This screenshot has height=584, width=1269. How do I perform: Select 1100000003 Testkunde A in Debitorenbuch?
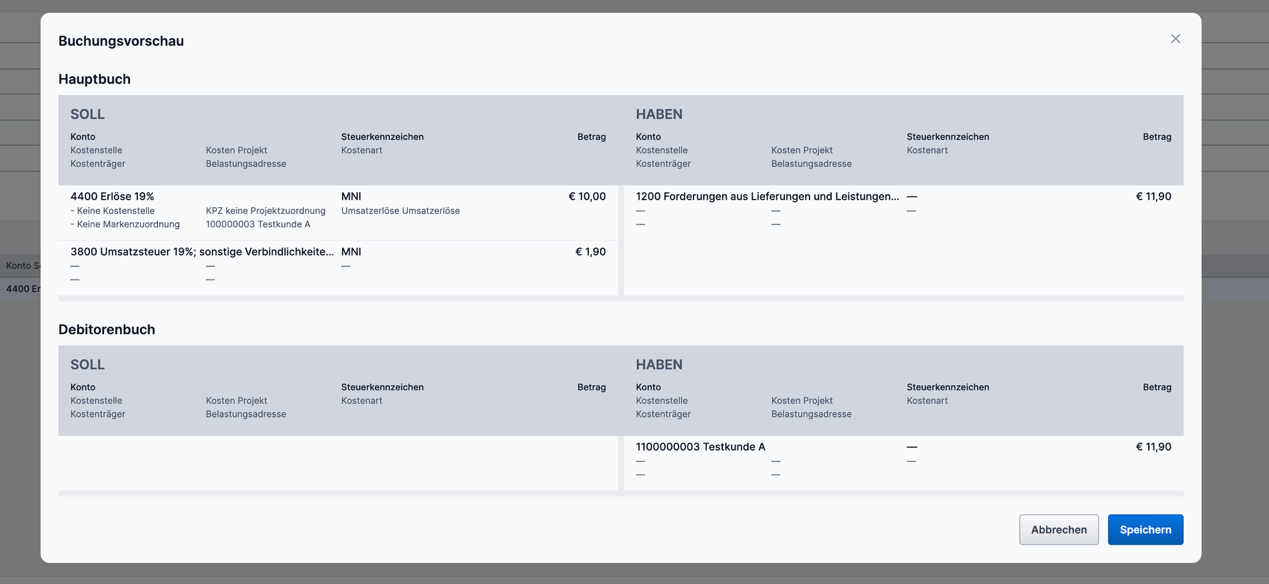click(700, 447)
